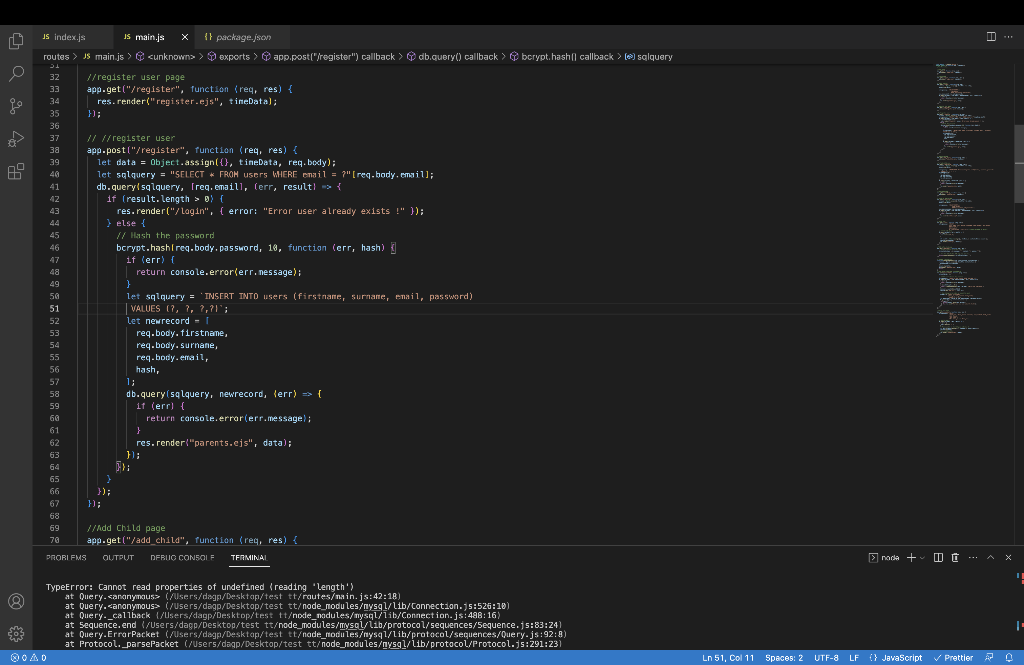Image resolution: width=1024 pixels, height=665 pixels.
Task: Click 'res.render("parents.ejs", data);' line
Action: [214, 443]
